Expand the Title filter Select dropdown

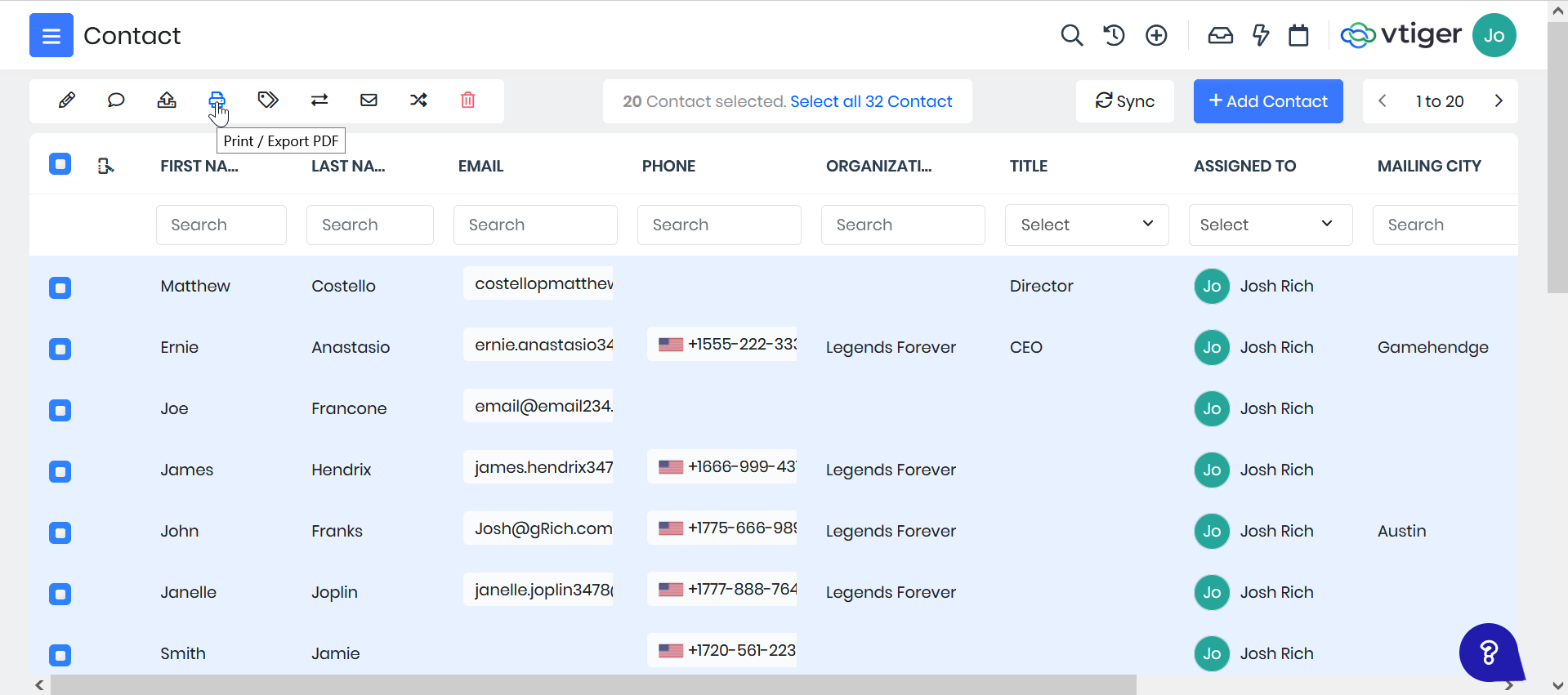click(1086, 225)
